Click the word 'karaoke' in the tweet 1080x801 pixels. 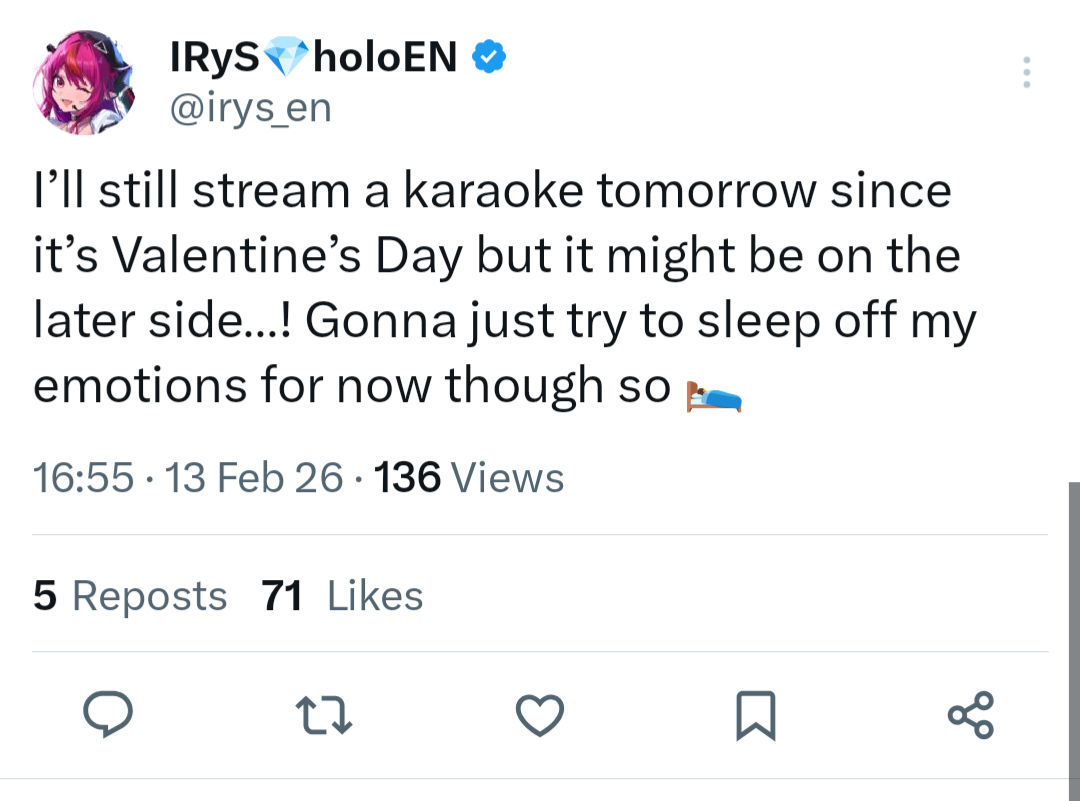(x=492, y=190)
